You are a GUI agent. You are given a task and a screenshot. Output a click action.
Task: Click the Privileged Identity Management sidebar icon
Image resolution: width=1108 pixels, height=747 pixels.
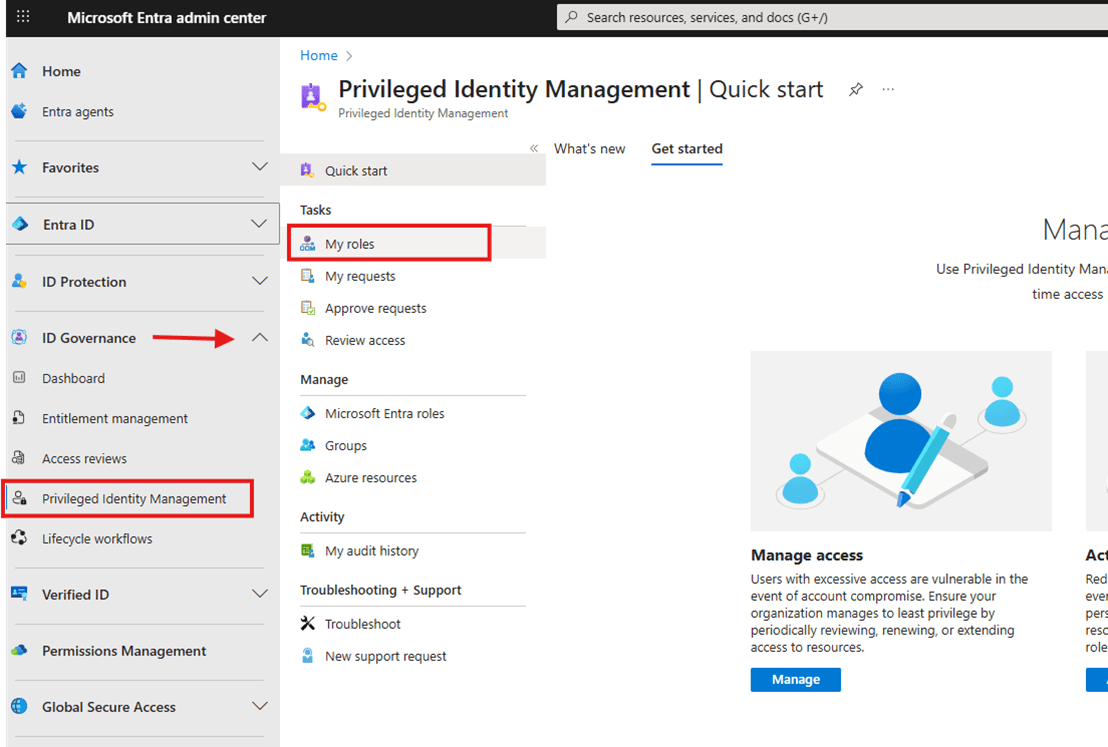coord(20,498)
